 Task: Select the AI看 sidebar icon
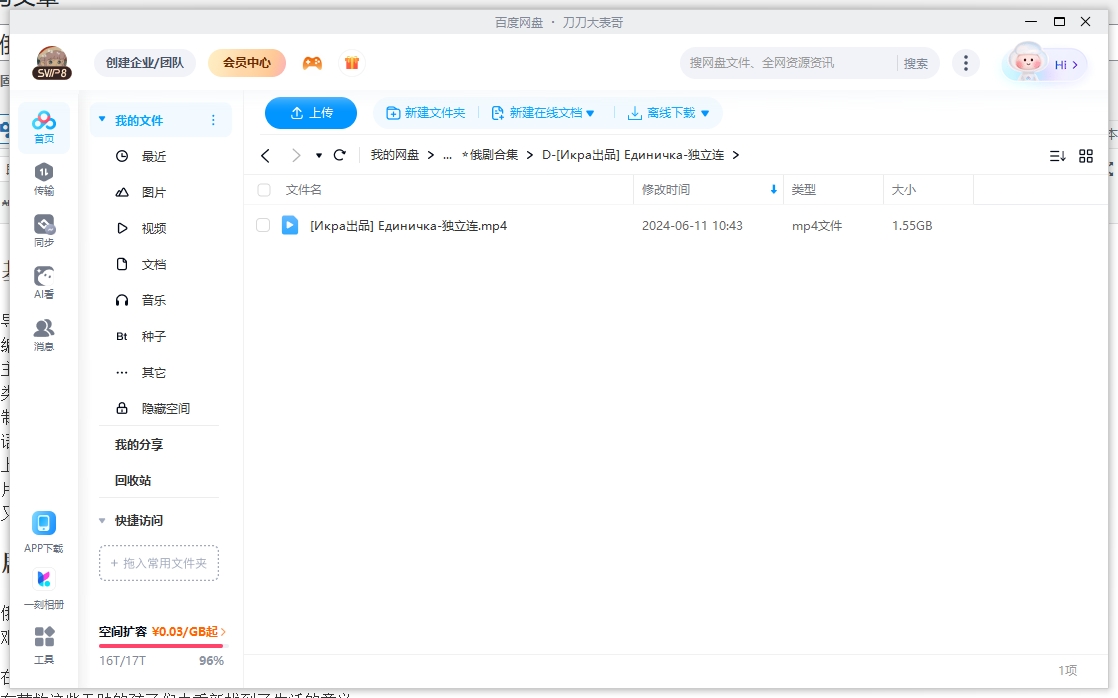pos(43,283)
